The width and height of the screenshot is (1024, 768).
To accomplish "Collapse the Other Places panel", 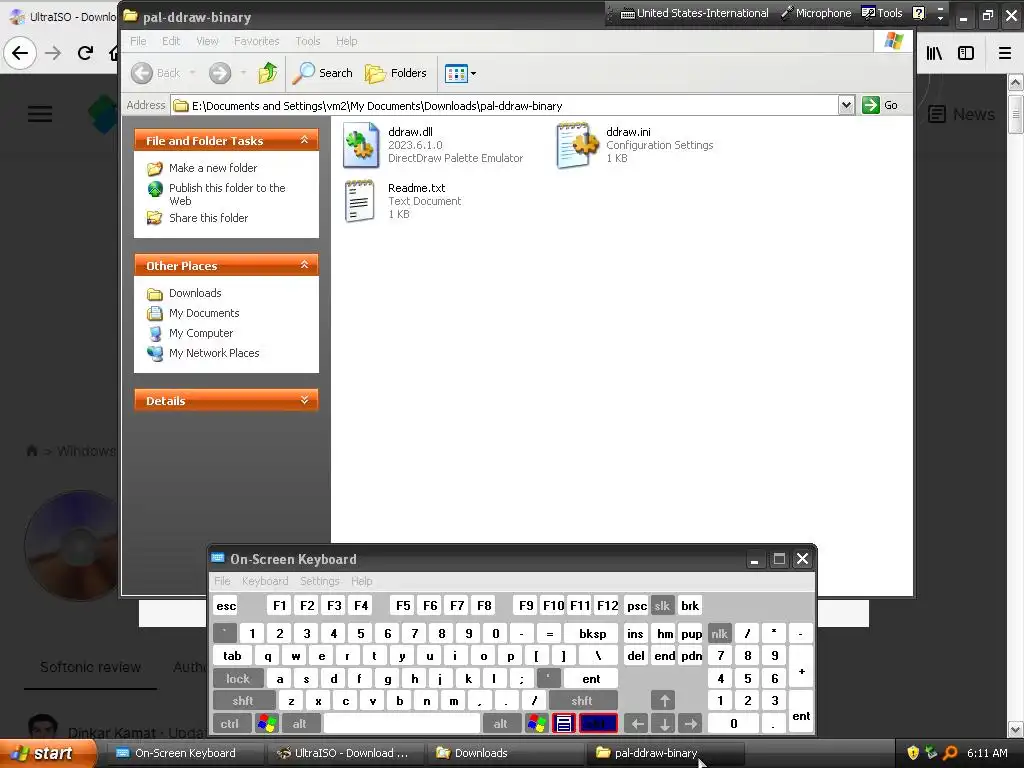I will 304,264.
